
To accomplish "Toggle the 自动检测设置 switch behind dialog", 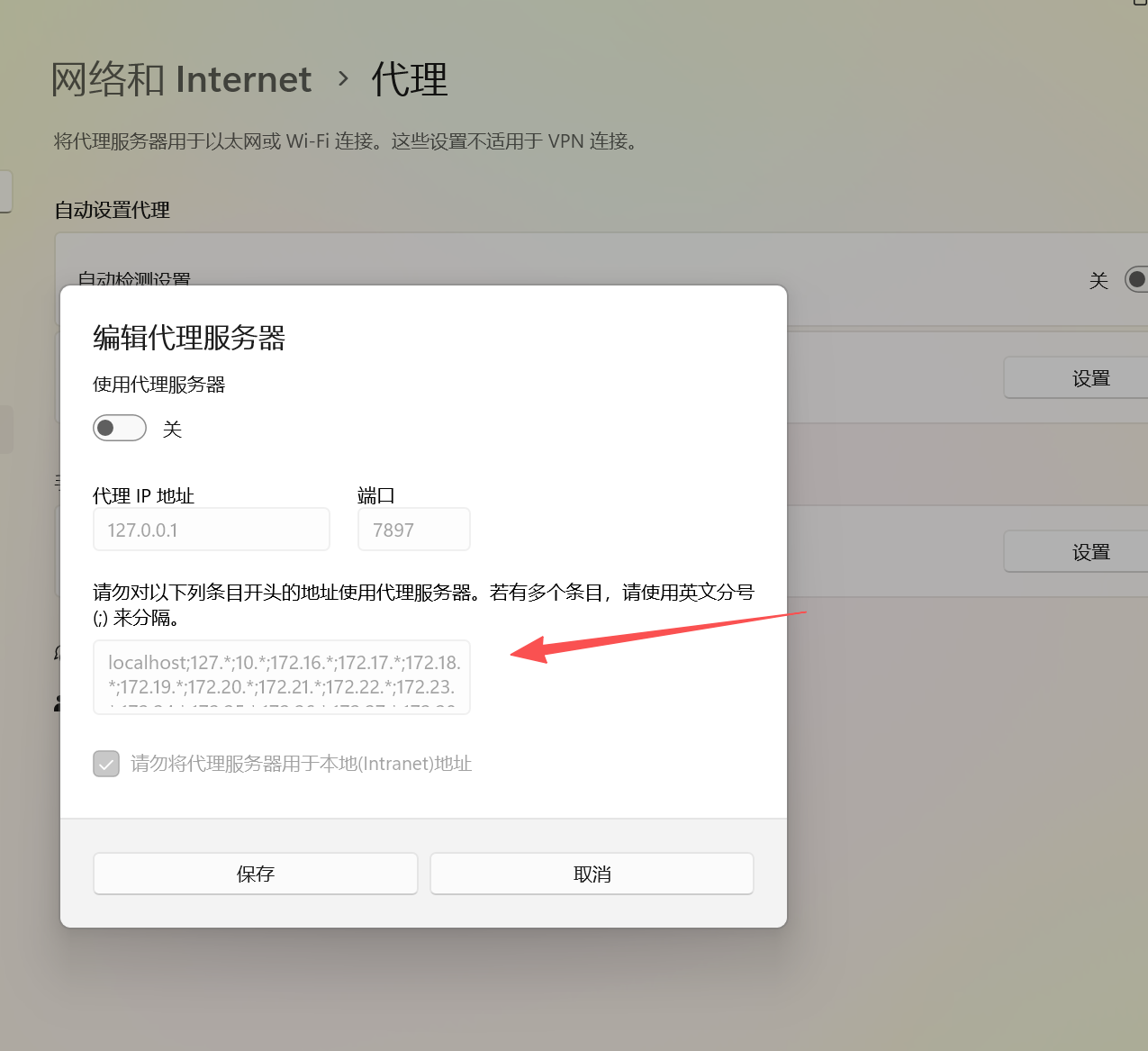I will 1136,279.
